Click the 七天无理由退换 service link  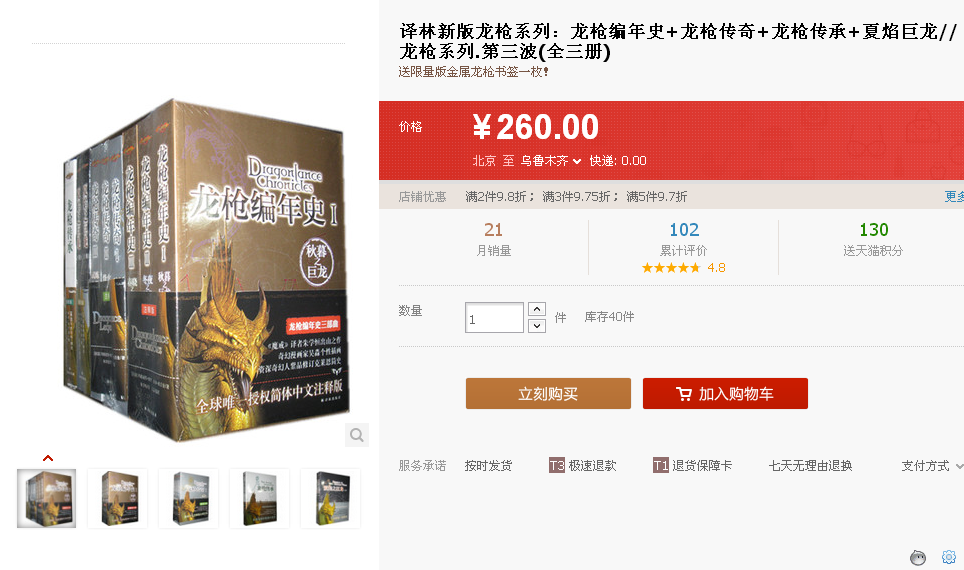[x=810, y=466]
